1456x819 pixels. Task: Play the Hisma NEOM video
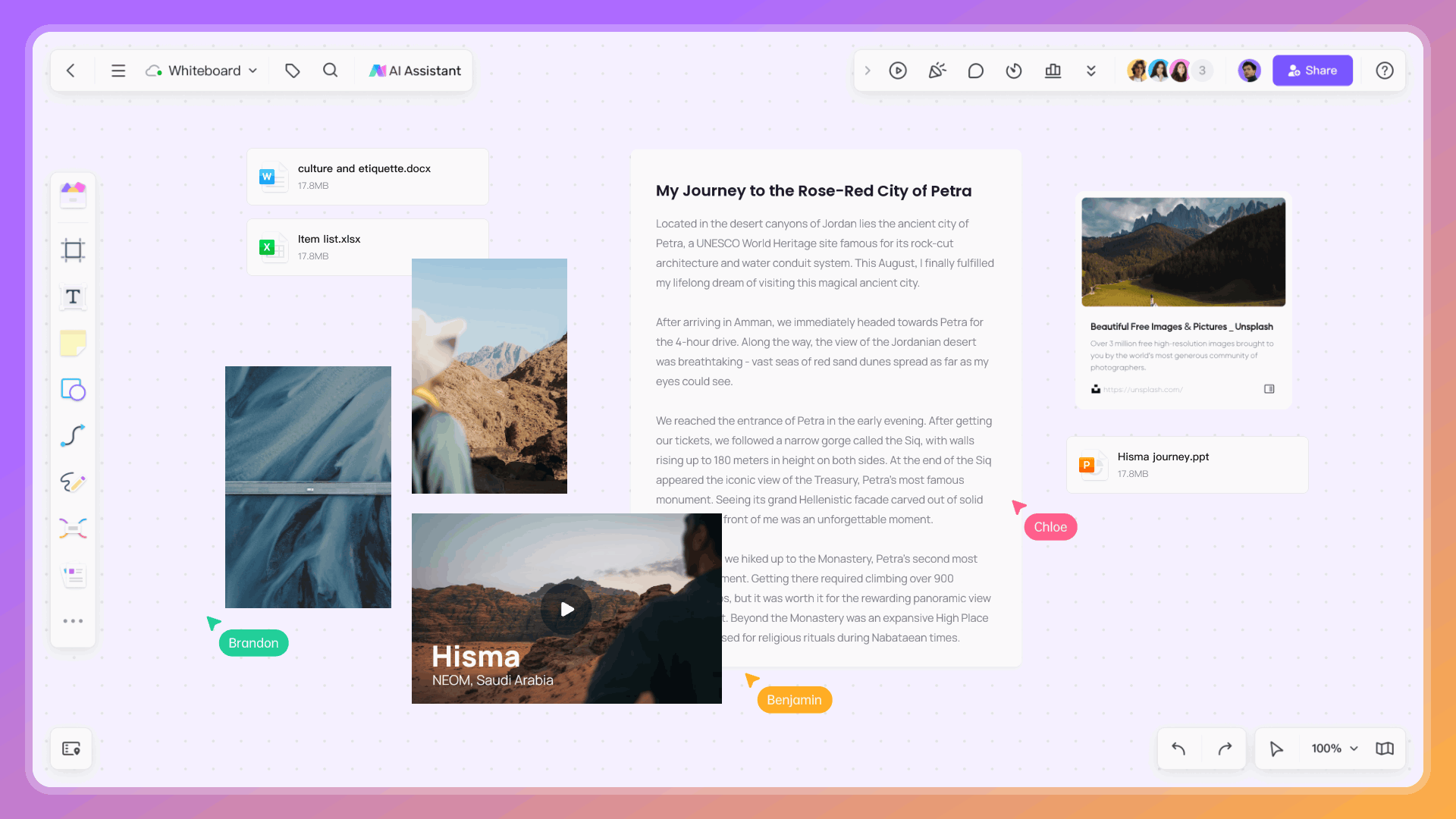pyautogui.click(x=567, y=609)
